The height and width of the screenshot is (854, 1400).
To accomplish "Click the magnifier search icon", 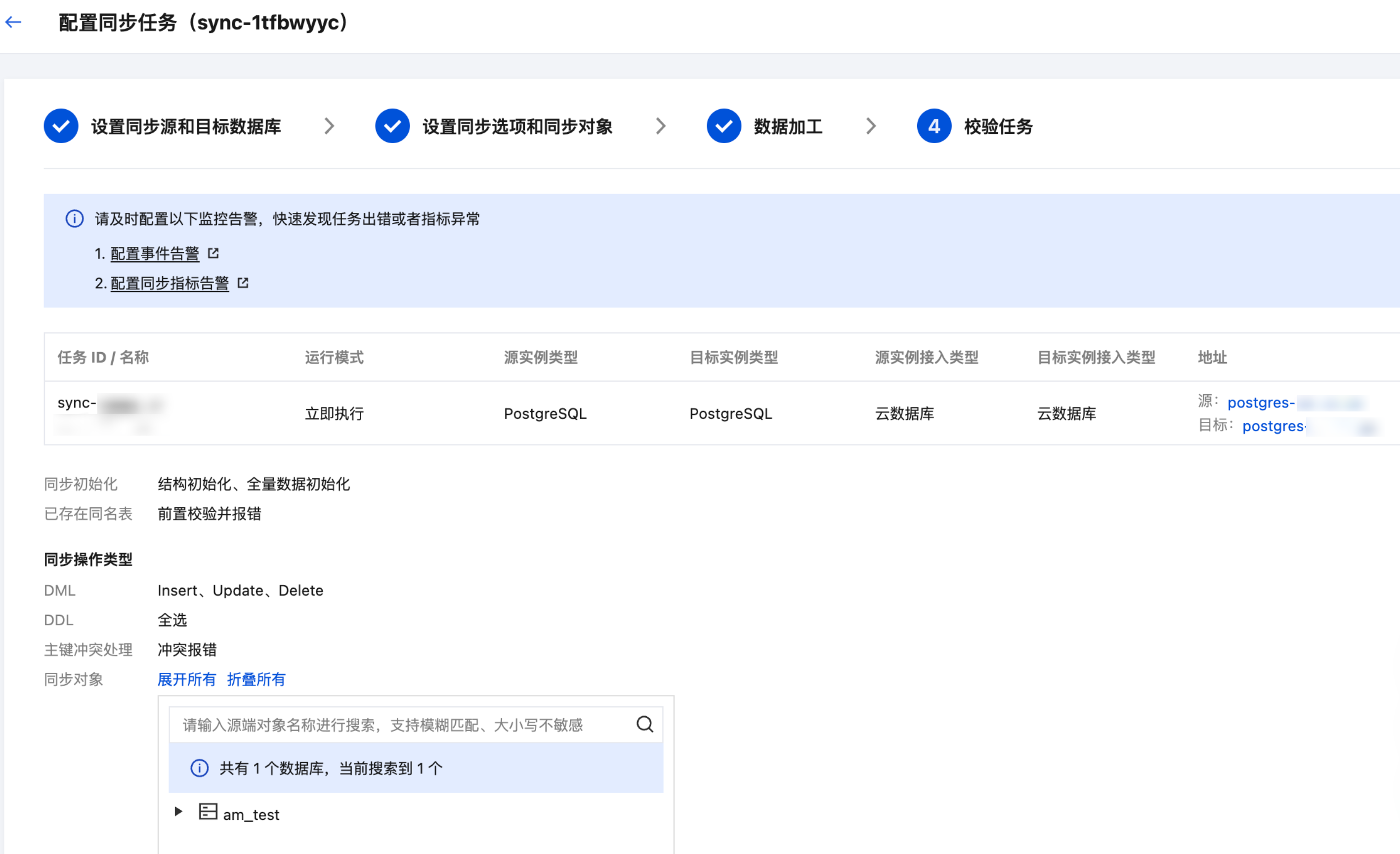I will 644,724.
